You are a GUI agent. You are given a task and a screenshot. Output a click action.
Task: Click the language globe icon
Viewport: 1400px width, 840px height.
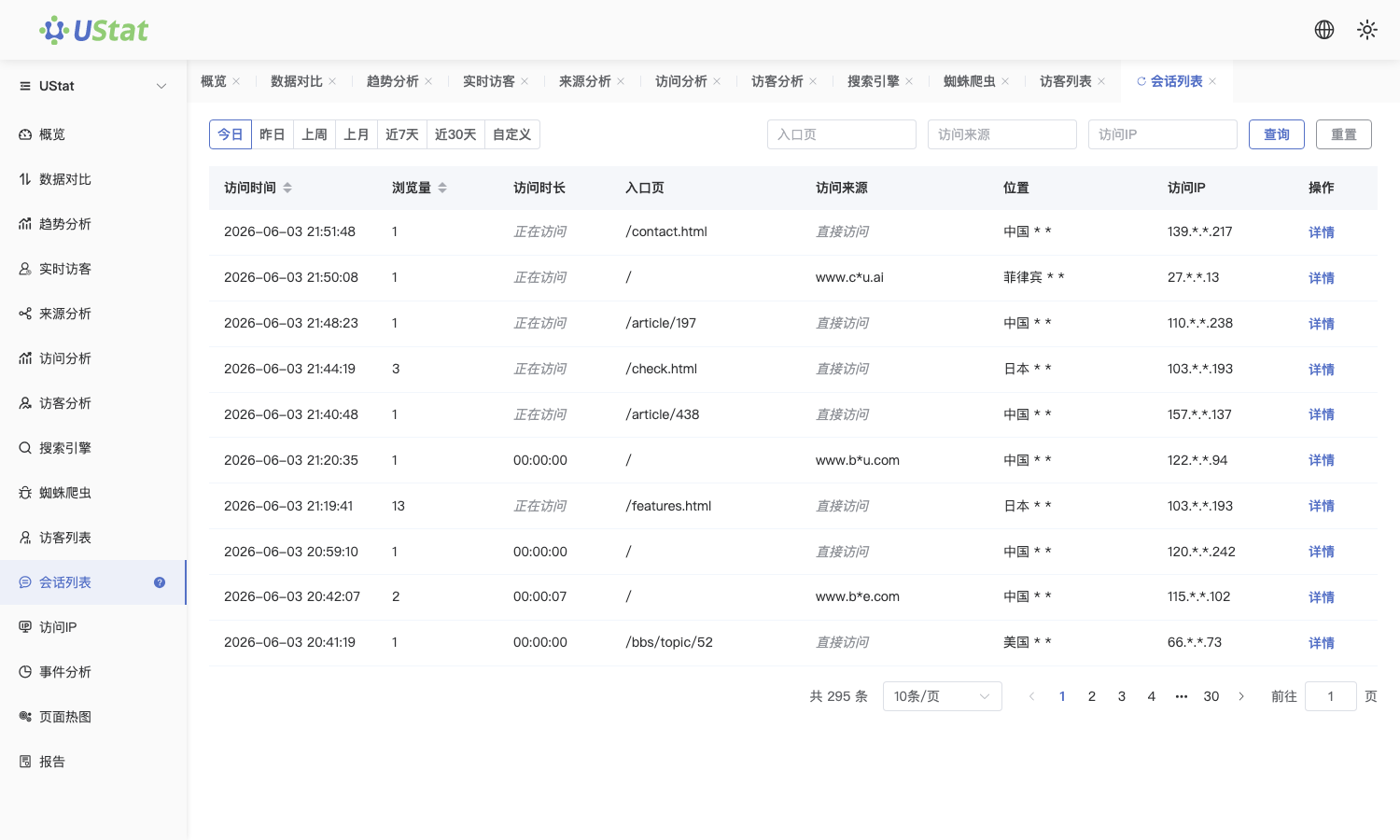[x=1324, y=30]
